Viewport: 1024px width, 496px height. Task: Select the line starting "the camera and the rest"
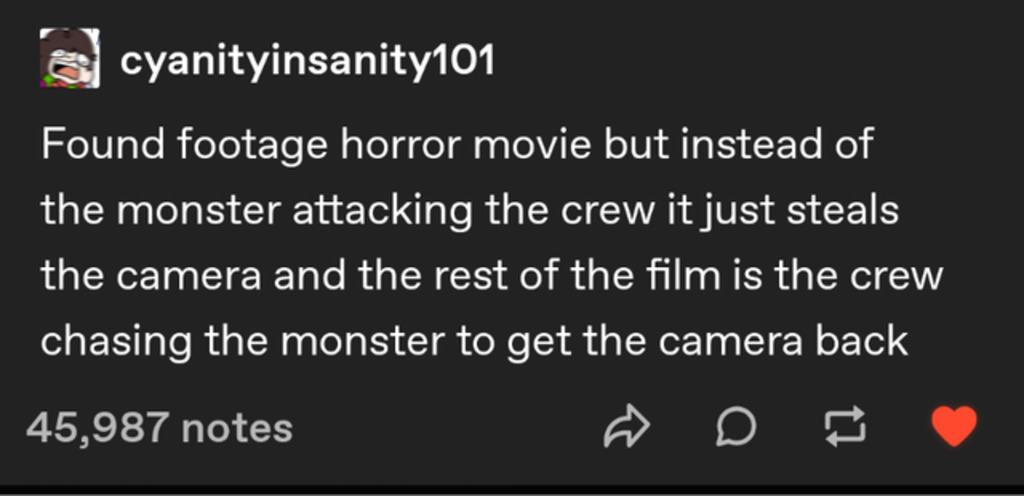click(491, 276)
